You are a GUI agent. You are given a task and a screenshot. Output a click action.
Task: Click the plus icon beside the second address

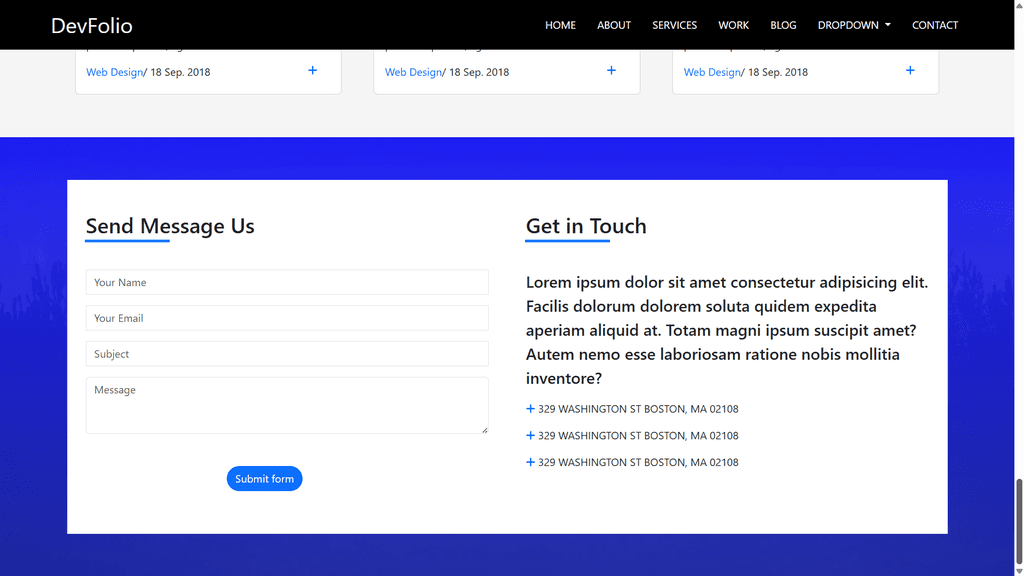(x=530, y=436)
